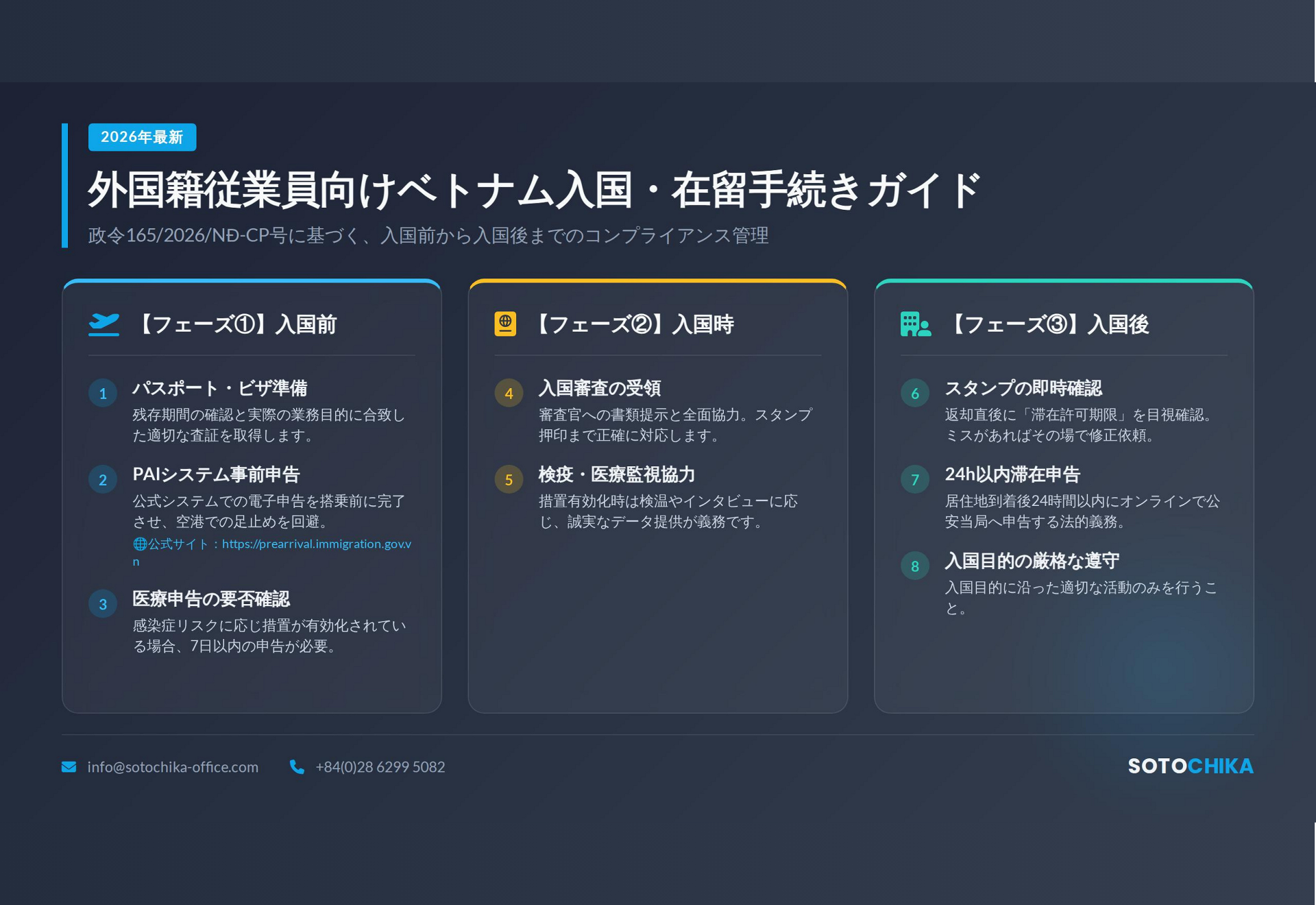Click the description starting 措置有効化時は検温
The height and width of the screenshot is (905, 1316).
pos(668,511)
